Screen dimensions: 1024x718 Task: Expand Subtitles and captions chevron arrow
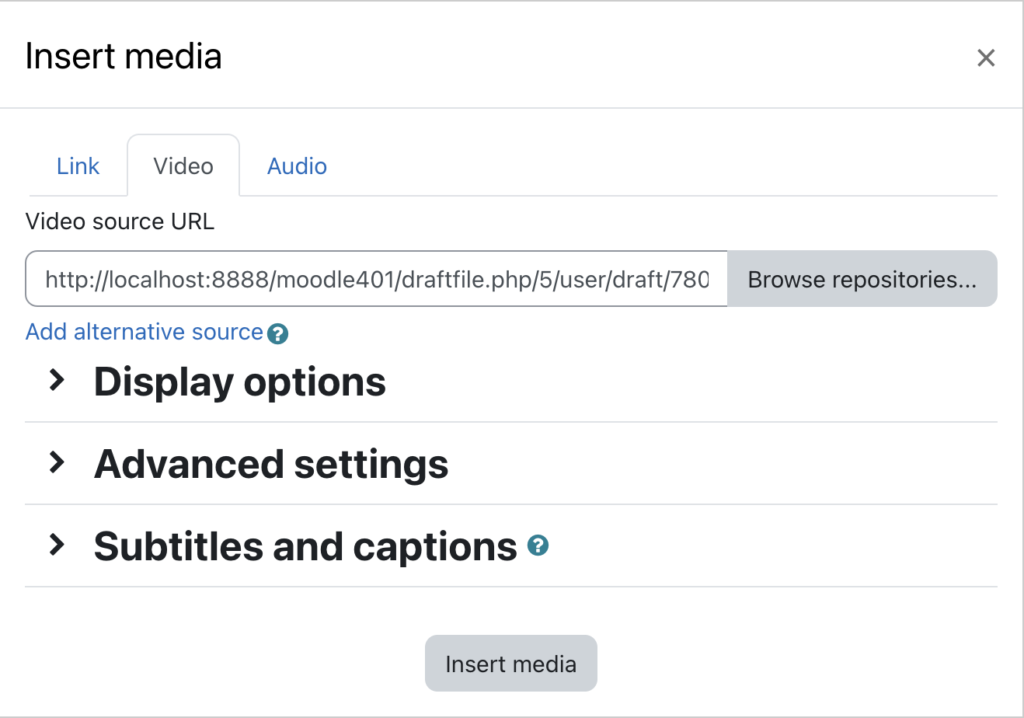tap(57, 545)
